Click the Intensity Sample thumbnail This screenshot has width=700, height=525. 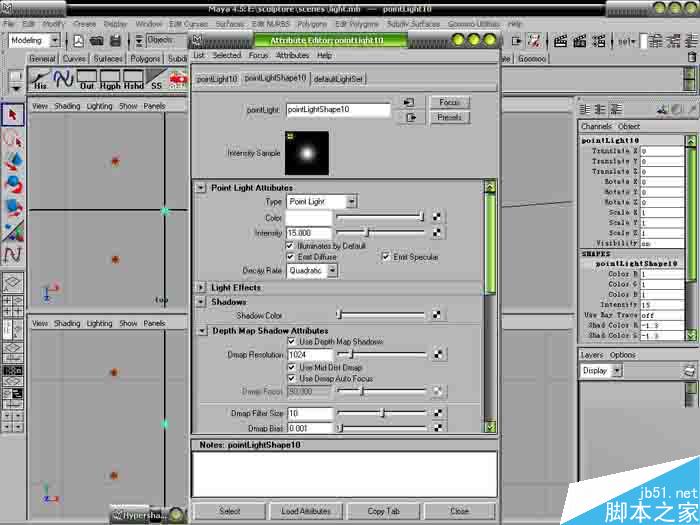point(307,153)
